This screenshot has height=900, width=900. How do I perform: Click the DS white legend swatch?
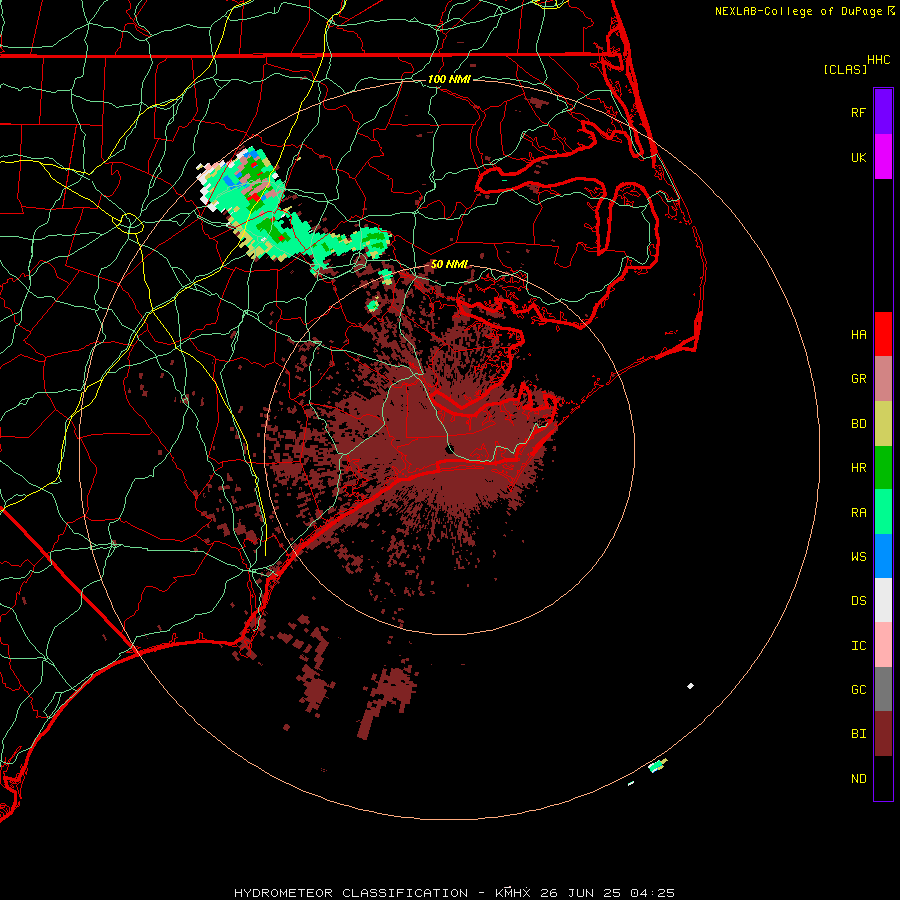[883, 600]
